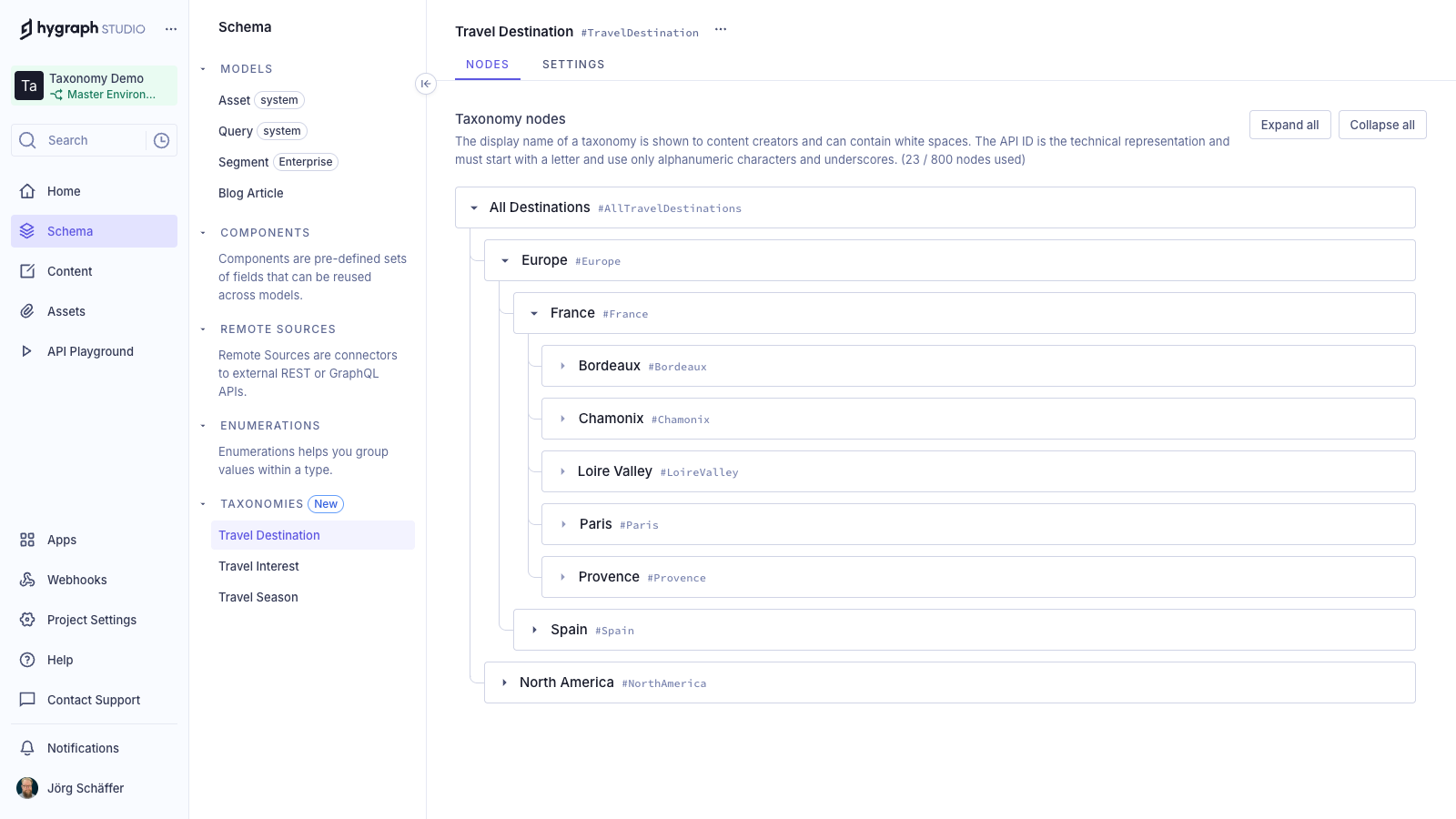This screenshot has width=1456, height=819.
Task: Expand the North America node
Action: point(504,682)
